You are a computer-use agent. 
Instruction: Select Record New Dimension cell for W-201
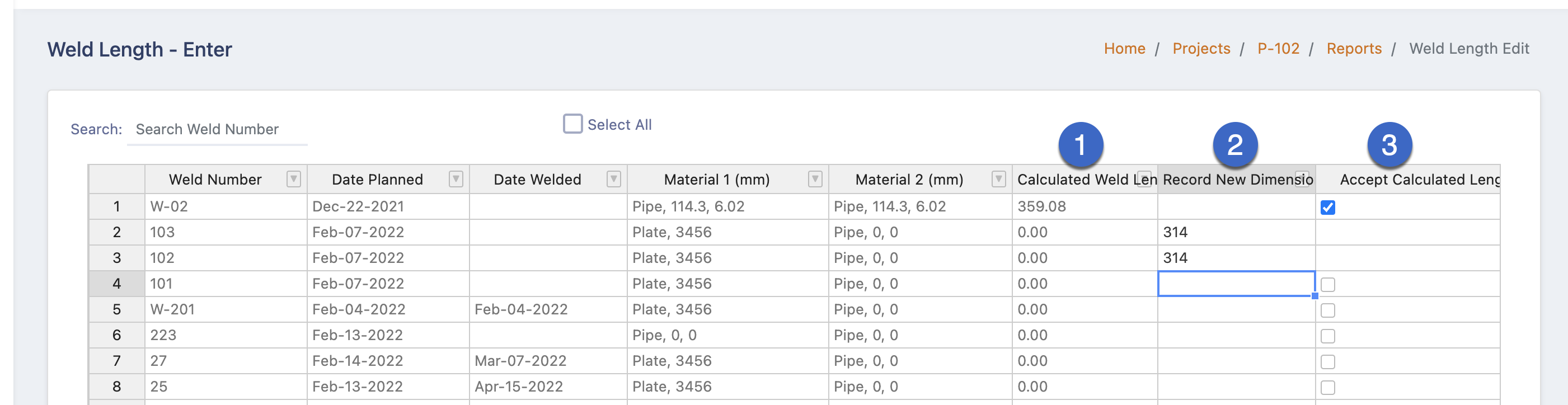1236,309
